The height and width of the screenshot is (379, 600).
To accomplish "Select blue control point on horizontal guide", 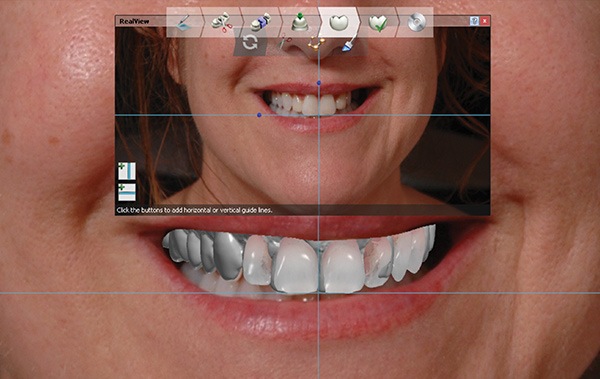I will [x=259, y=115].
